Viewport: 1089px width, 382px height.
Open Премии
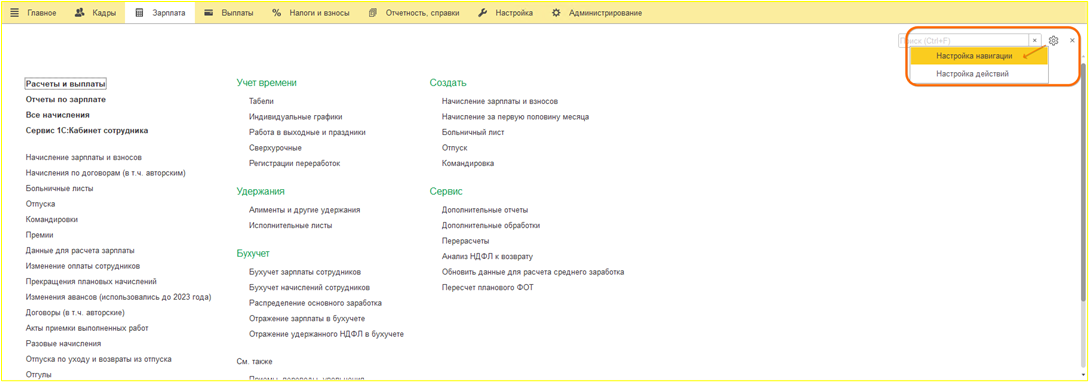[40, 235]
